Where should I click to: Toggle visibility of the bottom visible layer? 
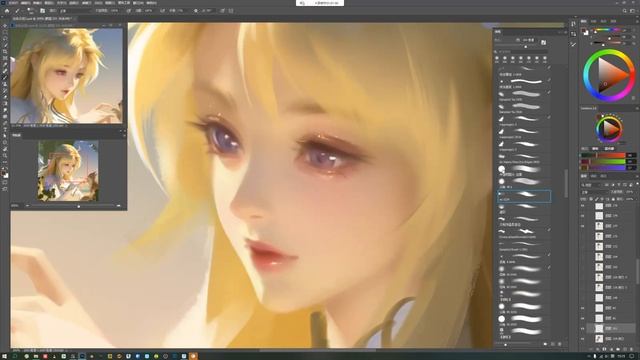click(x=583, y=338)
